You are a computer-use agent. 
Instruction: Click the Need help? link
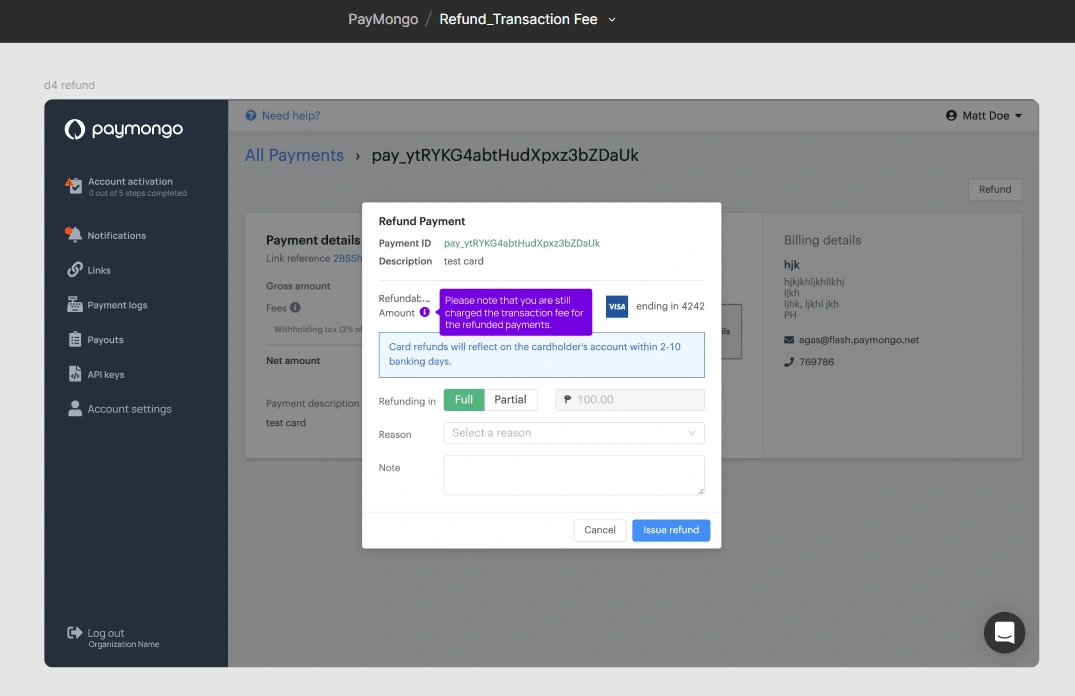(291, 115)
